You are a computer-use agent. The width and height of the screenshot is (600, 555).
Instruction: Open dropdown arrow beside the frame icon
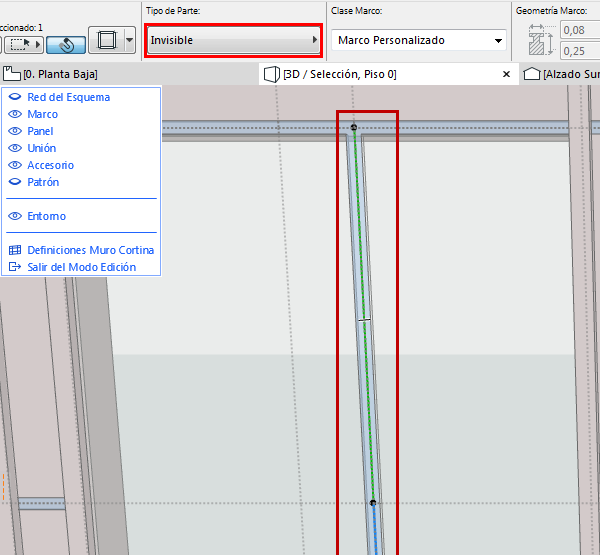tap(130, 42)
